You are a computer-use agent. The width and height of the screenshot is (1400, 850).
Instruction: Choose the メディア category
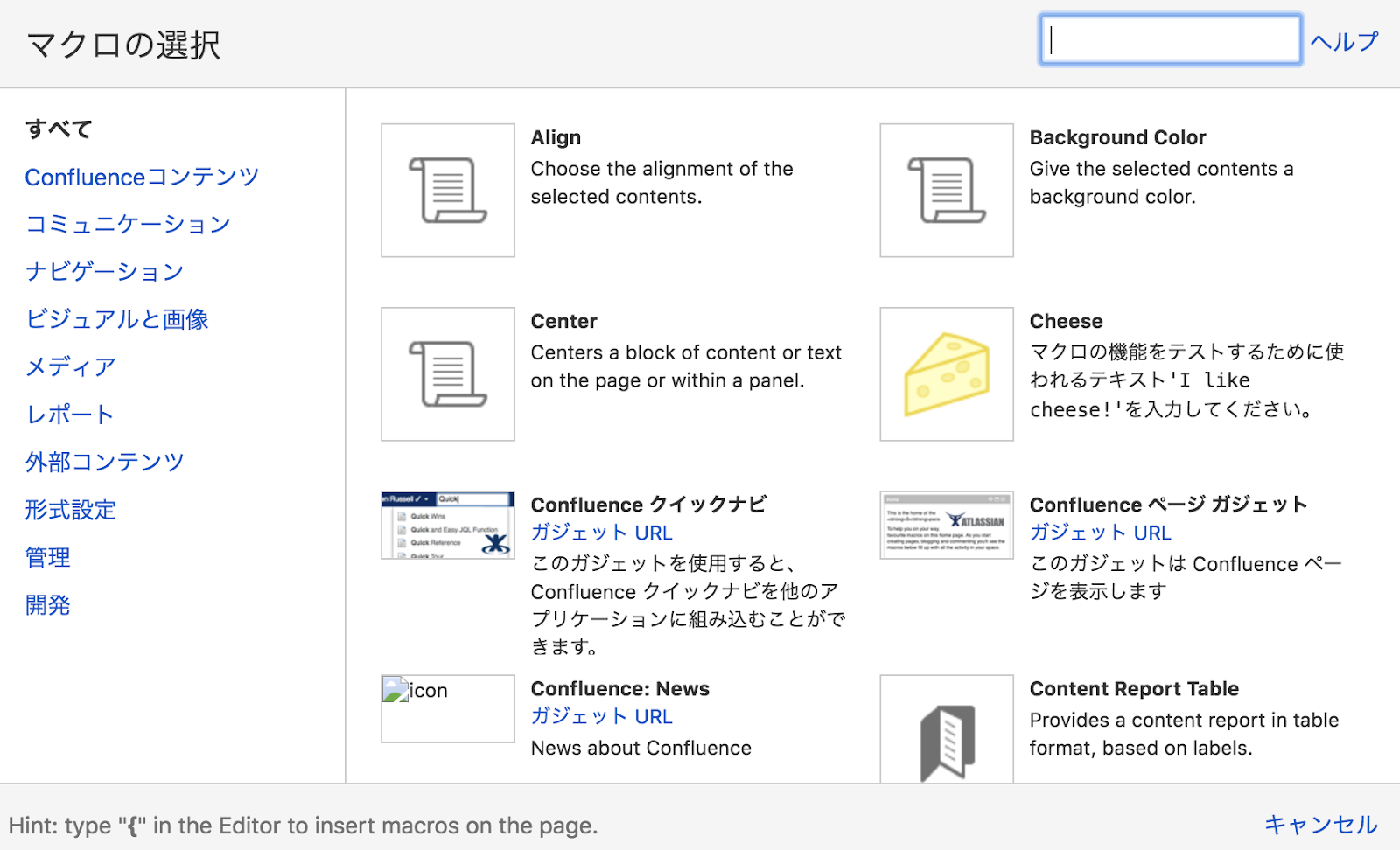(70, 366)
